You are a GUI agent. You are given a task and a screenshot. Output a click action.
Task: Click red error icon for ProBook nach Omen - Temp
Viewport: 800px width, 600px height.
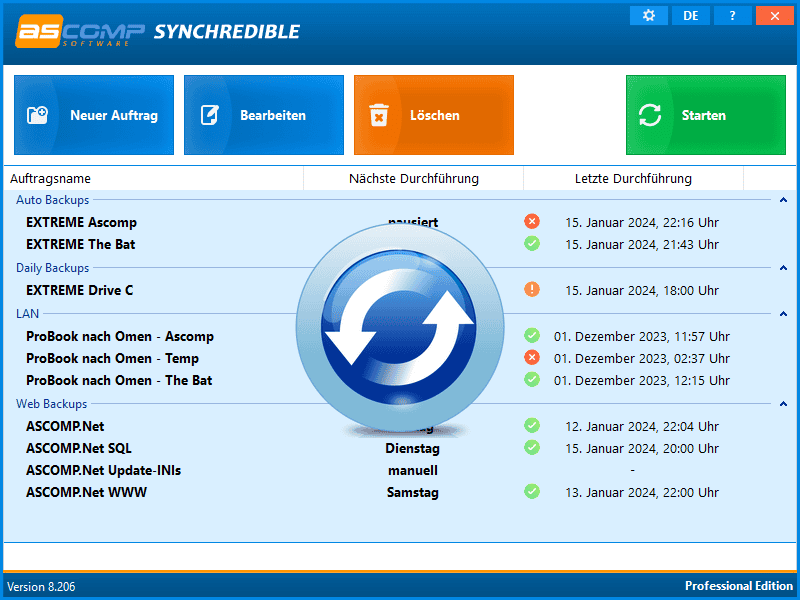(x=532, y=357)
